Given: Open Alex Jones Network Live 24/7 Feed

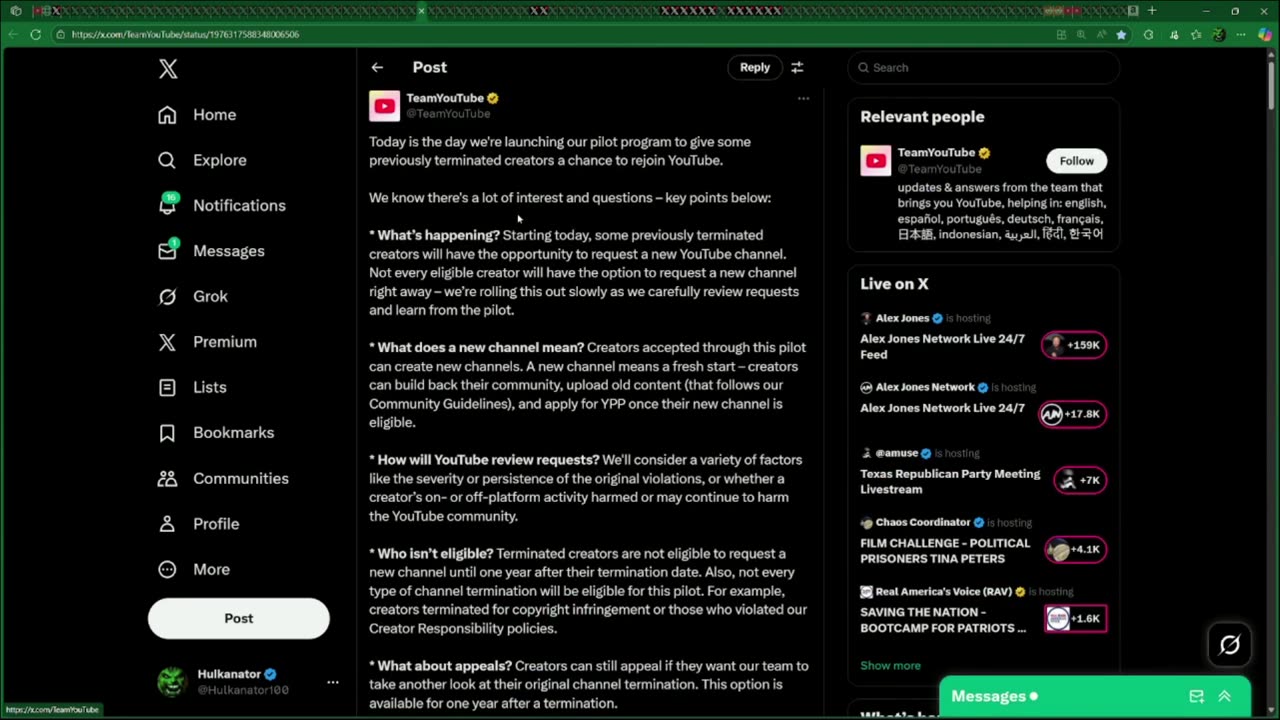Looking at the screenshot, I should (x=942, y=346).
